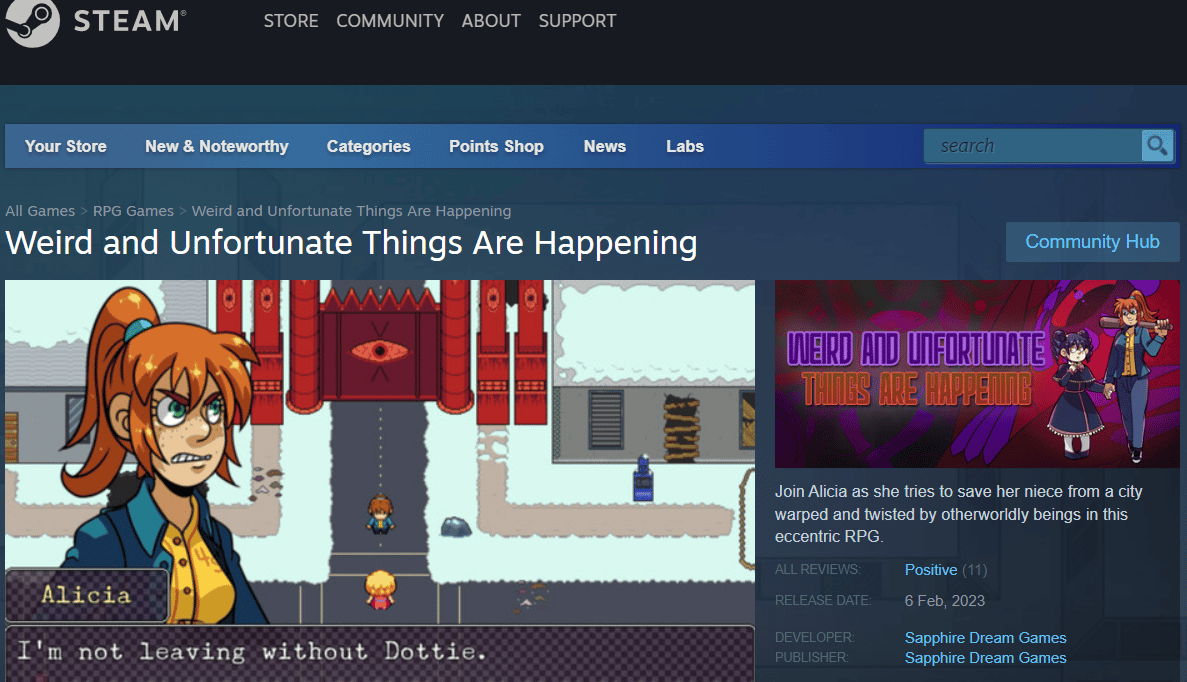Go to the ABOUT page
This screenshot has height=682, width=1187.
[491, 21]
